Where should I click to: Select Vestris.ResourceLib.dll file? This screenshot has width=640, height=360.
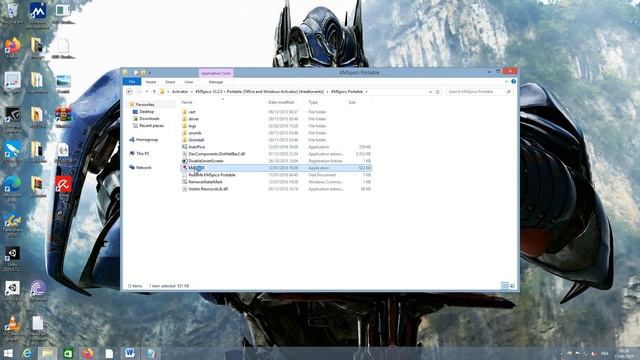click(x=208, y=189)
